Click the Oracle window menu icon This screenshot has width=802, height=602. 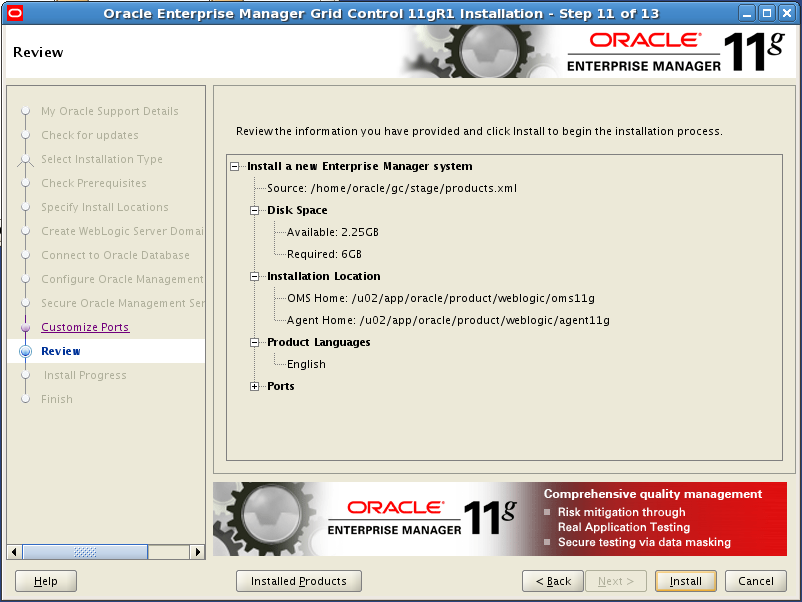(15, 13)
